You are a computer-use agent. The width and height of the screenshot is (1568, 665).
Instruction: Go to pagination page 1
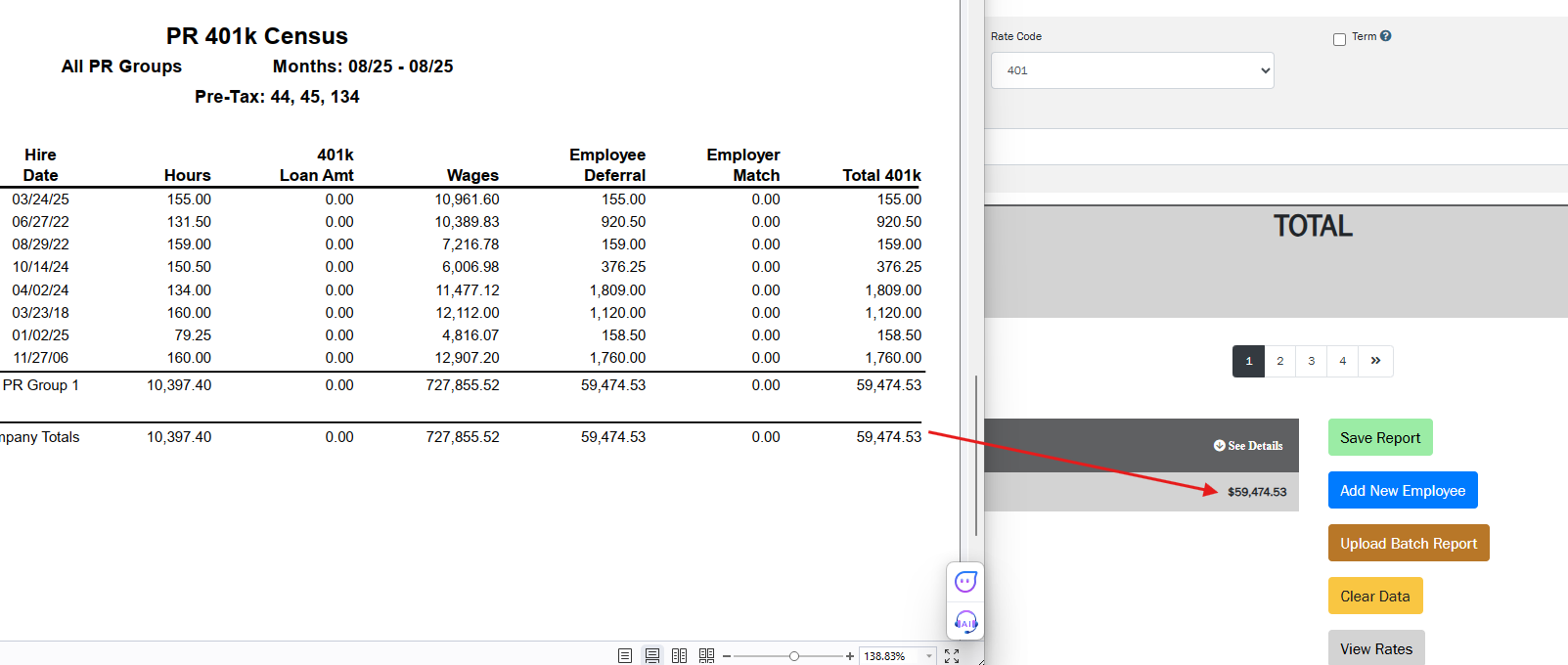(x=1248, y=361)
